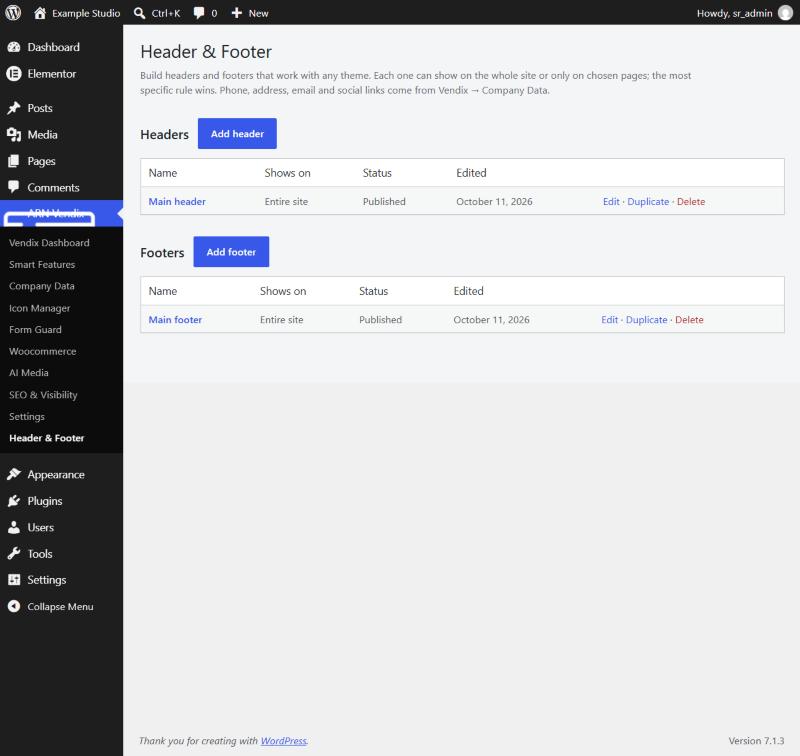
Task: Click the Pages icon in sidebar
Action: click(14, 161)
